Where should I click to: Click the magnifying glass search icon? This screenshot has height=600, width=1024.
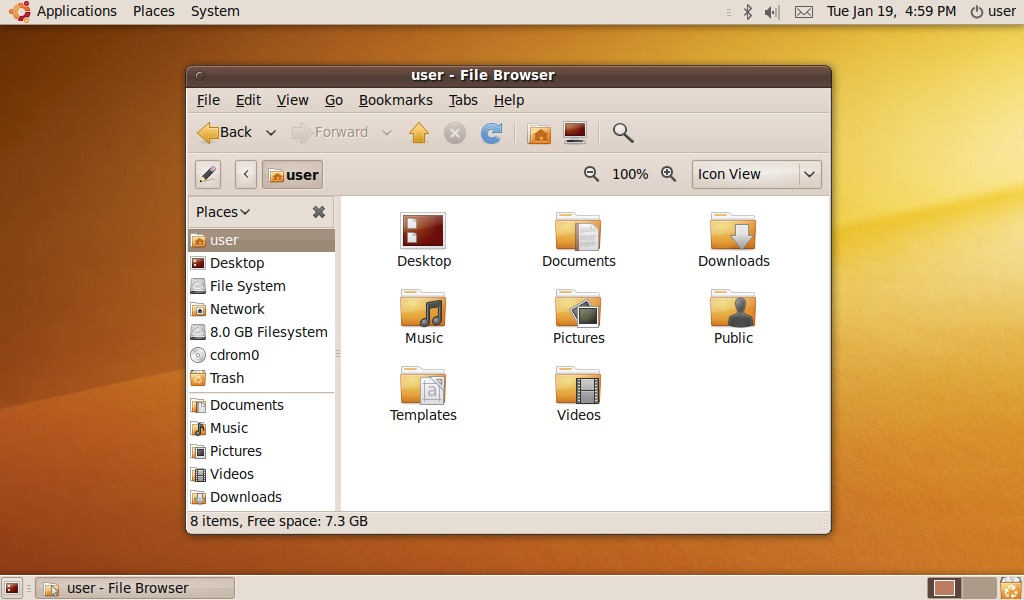(623, 133)
